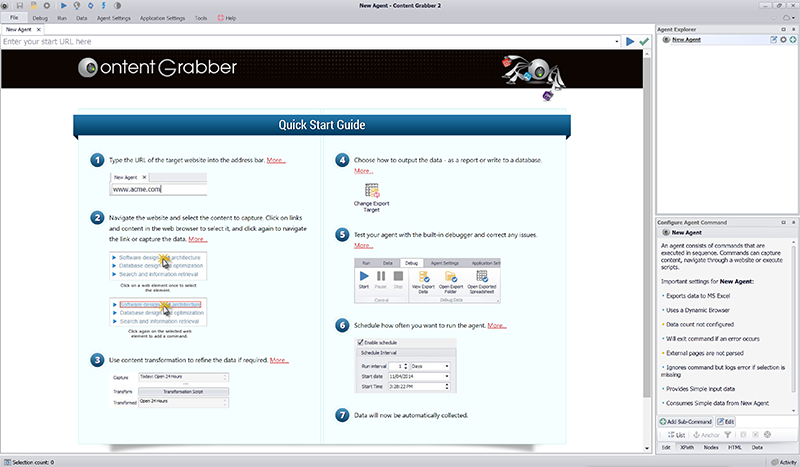Click the blue lightning bolt icon in title toolbar
The height and width of the screenshot is (467, 800).
pos(104,6)
